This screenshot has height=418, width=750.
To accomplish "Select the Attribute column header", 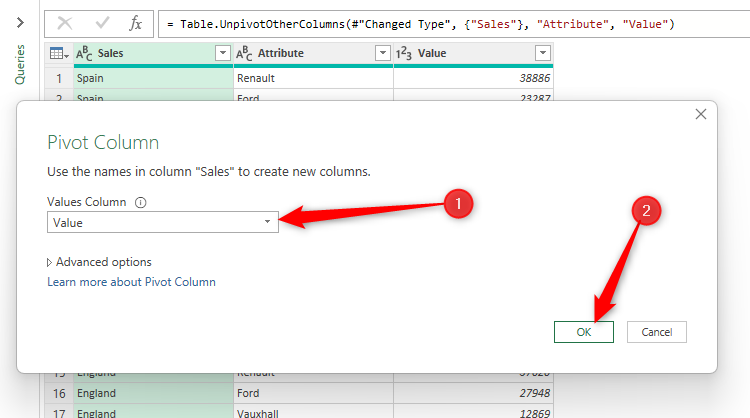I will 313,53.
